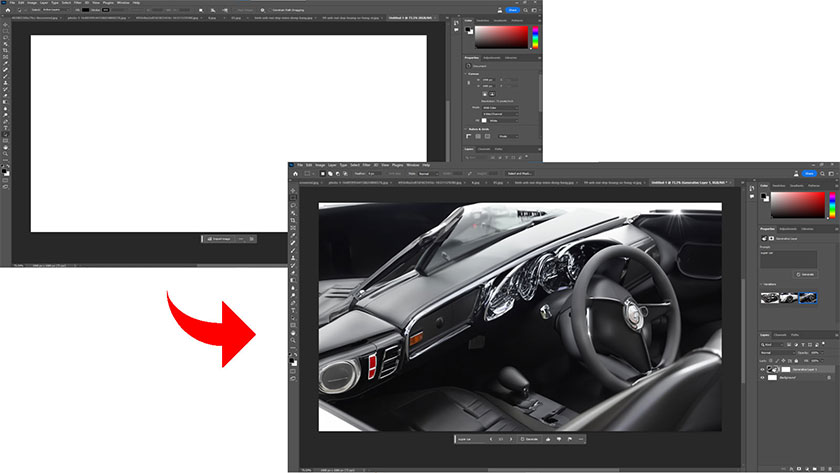Collapse the Canvas section in the back window
The width and height of the screenshot is (840, 473).
coord(465,74)
